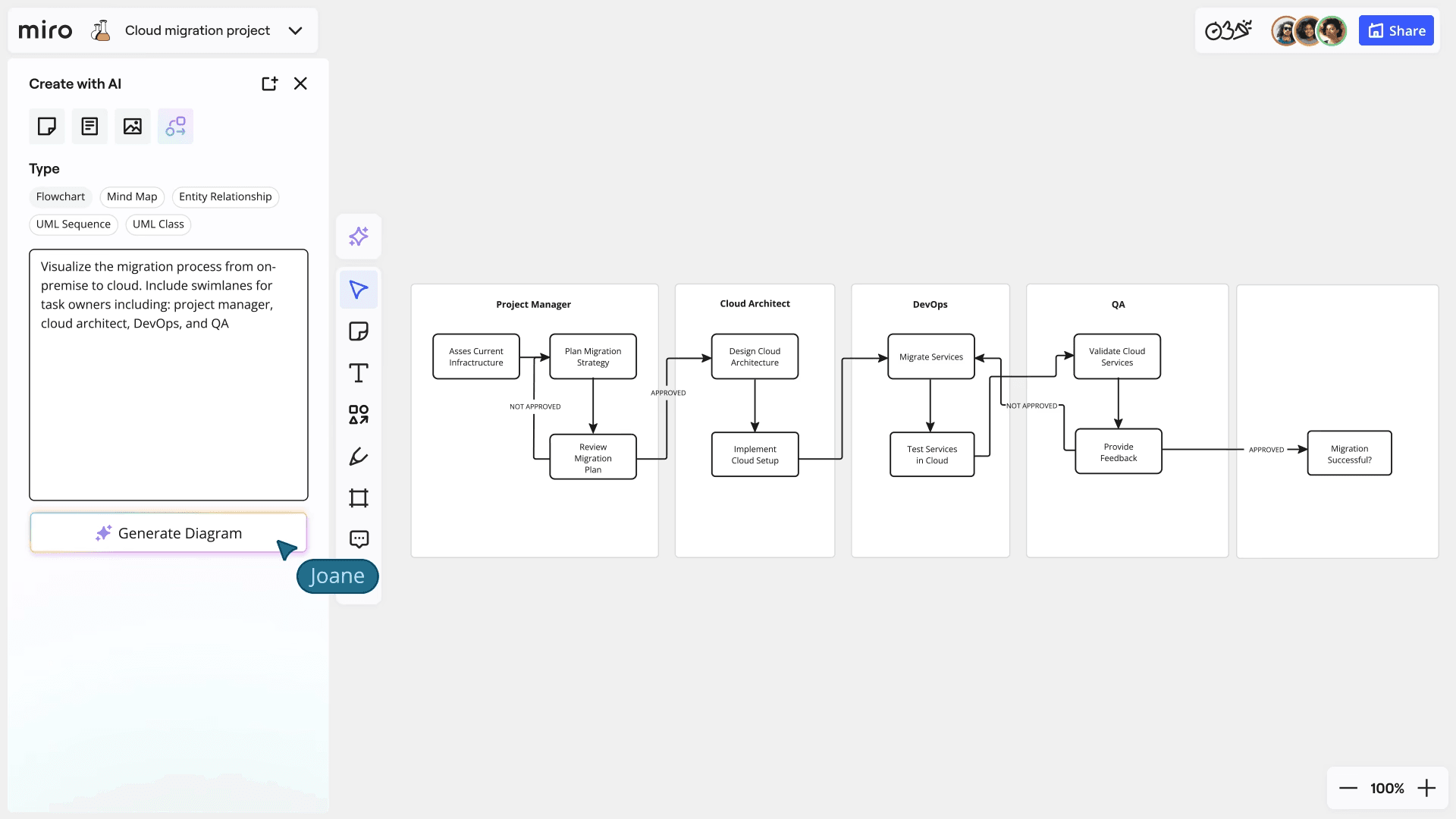The image size is (1456, 819).
Task: Choose the Entity Relationship type chip
Action: (225, 197)
